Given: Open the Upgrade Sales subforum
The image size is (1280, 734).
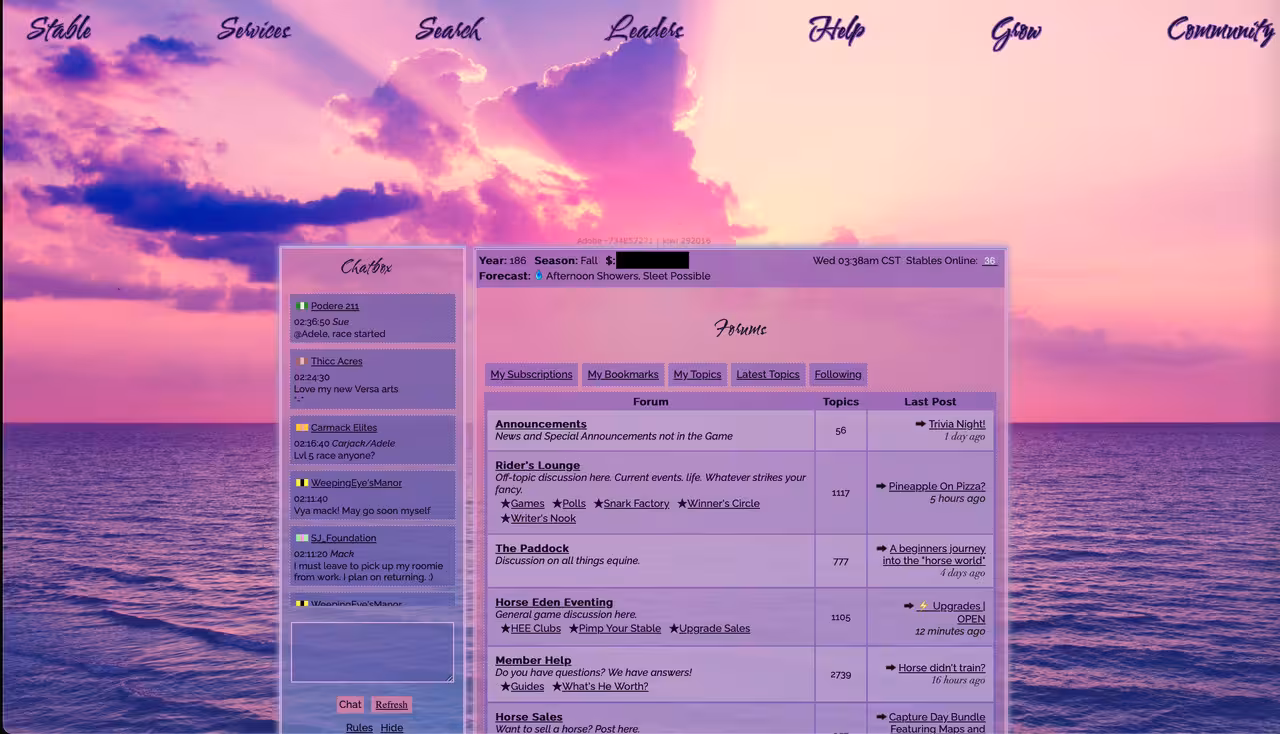Looking at the screenshot, I should pyautogui.click(x=714, y=628).
